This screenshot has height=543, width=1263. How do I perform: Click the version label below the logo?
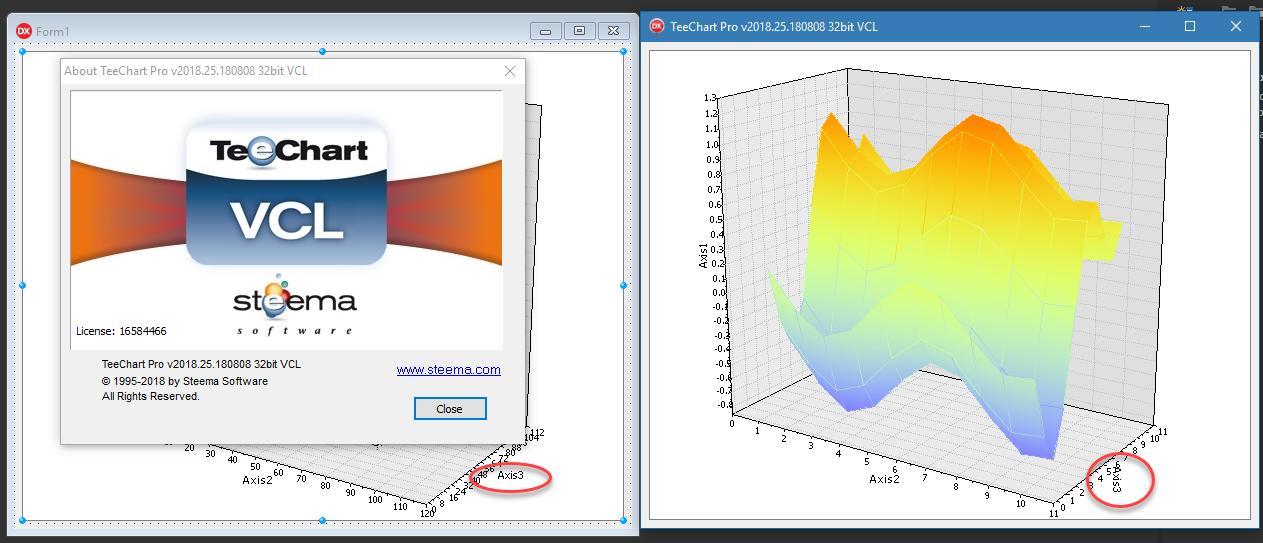click(x=201, y=364)
